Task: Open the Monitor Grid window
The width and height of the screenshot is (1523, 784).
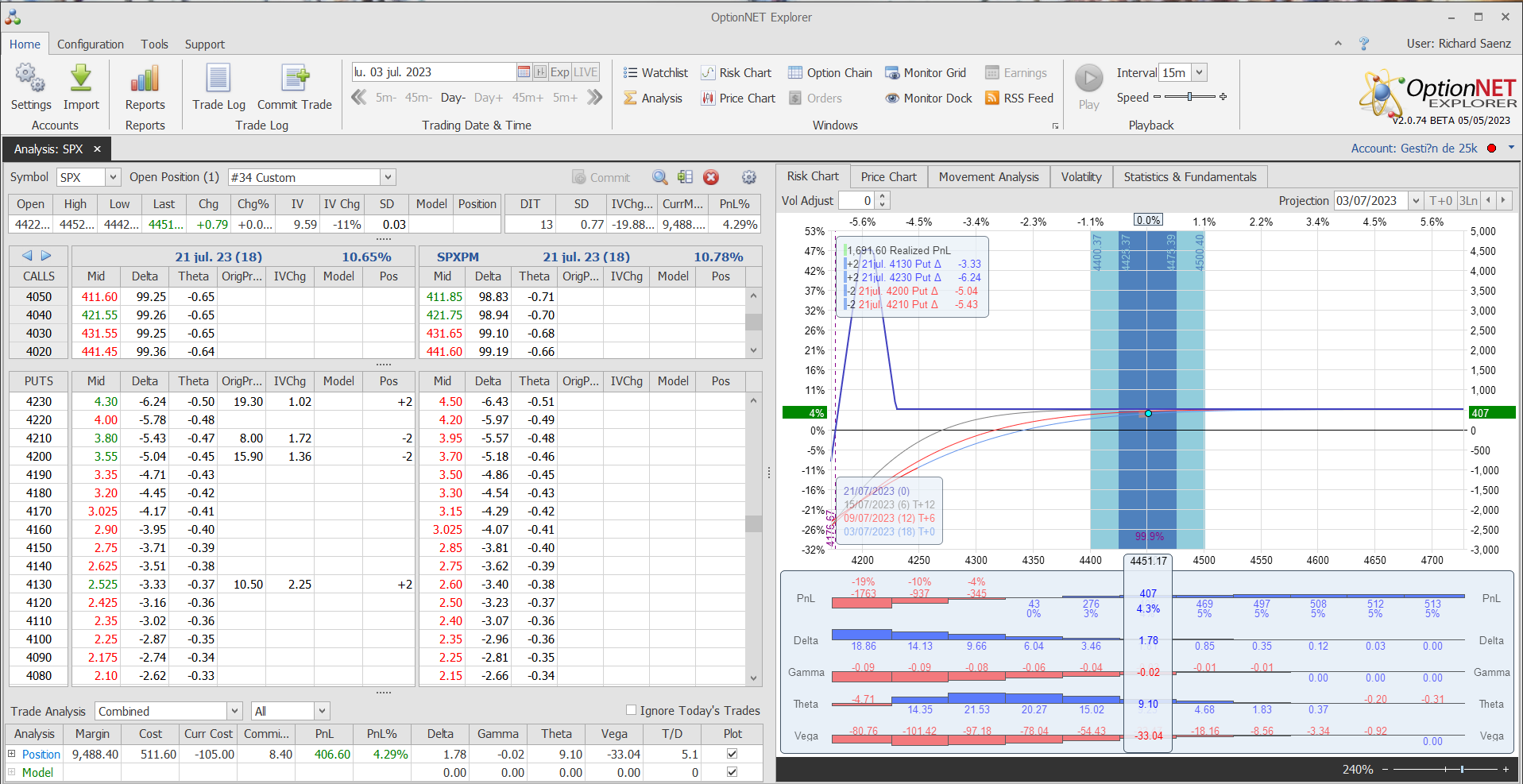Action: [926, 73]
